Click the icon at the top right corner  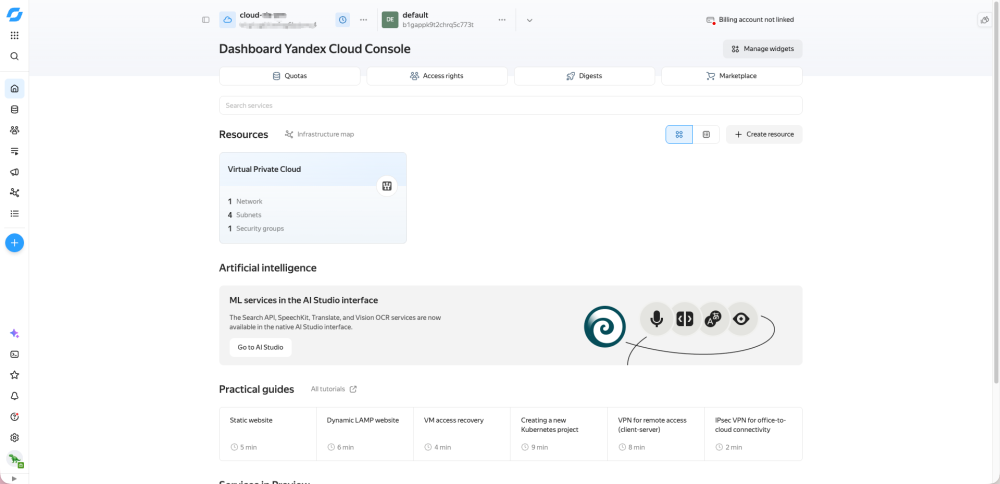[984, 20]
